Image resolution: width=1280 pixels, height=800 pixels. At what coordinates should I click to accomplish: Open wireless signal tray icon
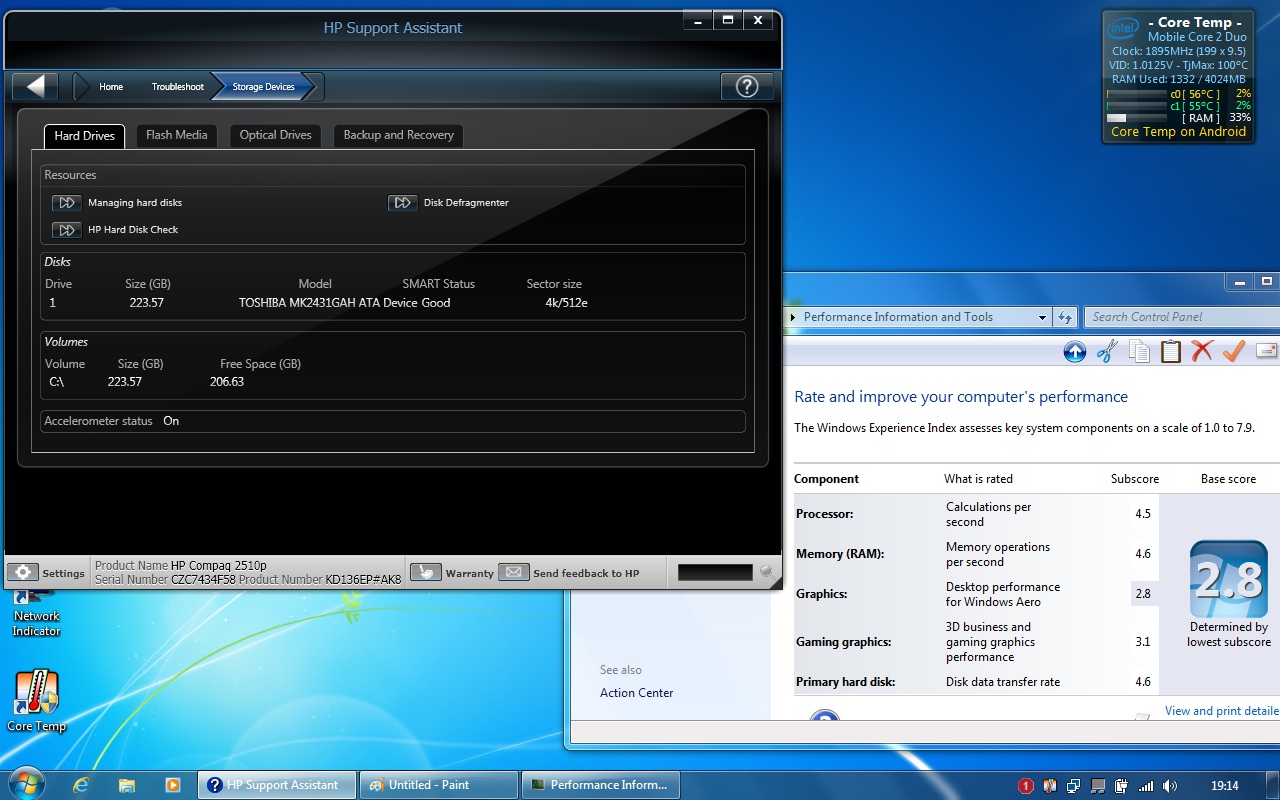(x=1146, y=786)
